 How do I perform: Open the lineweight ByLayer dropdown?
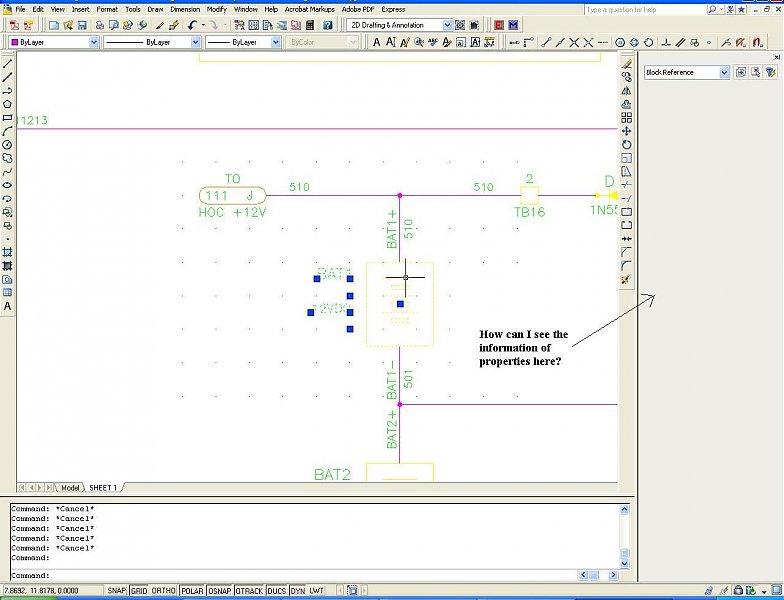(x=276, y=42)
